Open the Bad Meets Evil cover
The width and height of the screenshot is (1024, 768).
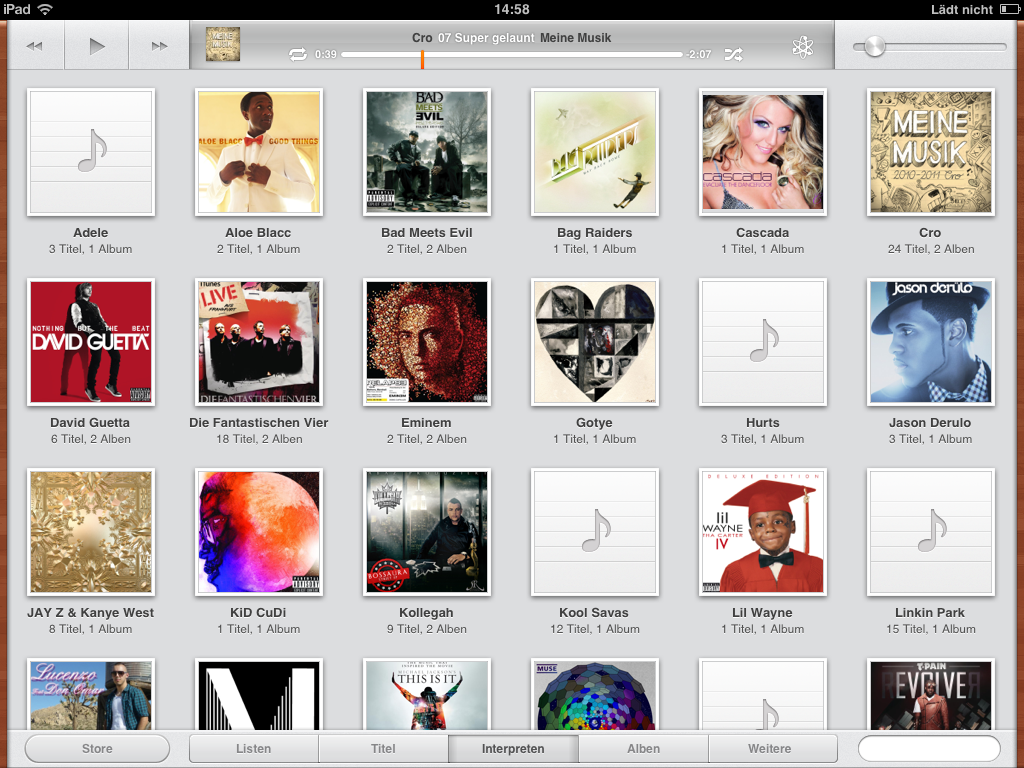click(x=426, y=152)
